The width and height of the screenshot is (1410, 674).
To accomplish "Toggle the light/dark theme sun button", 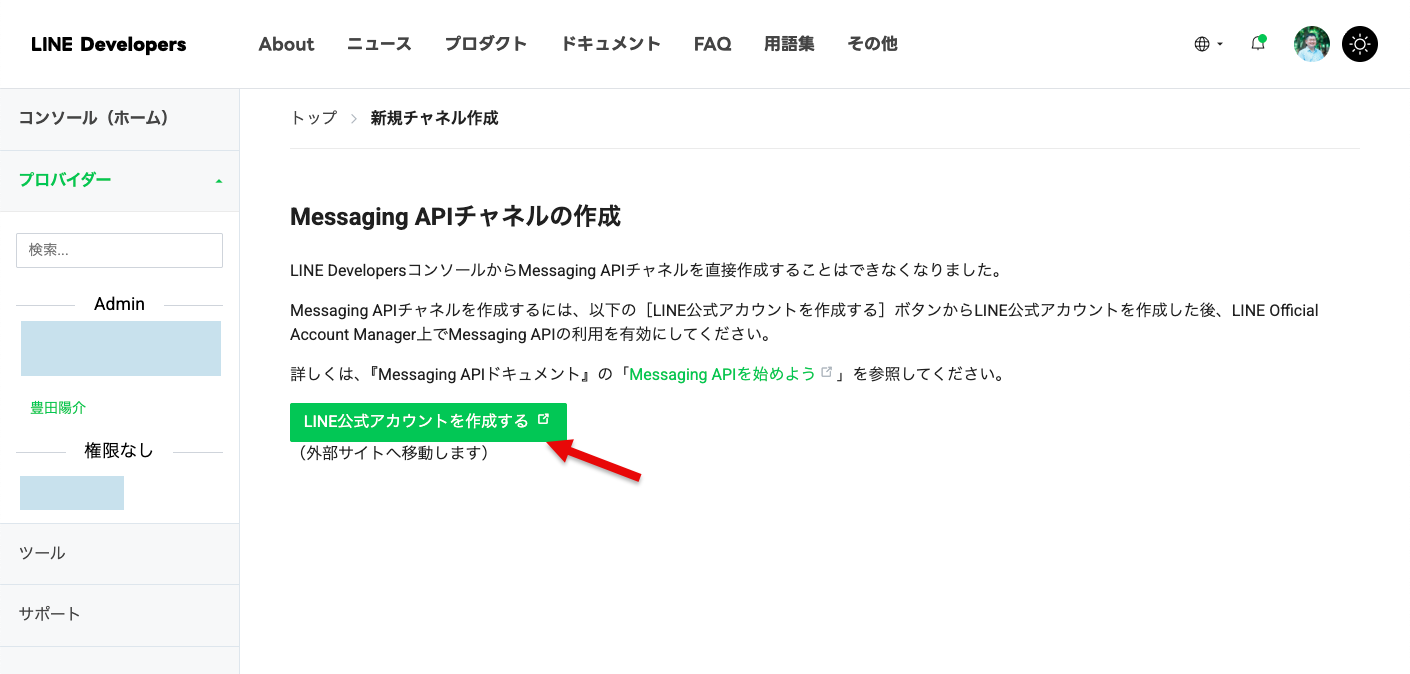I will [x=1360, y=44].
